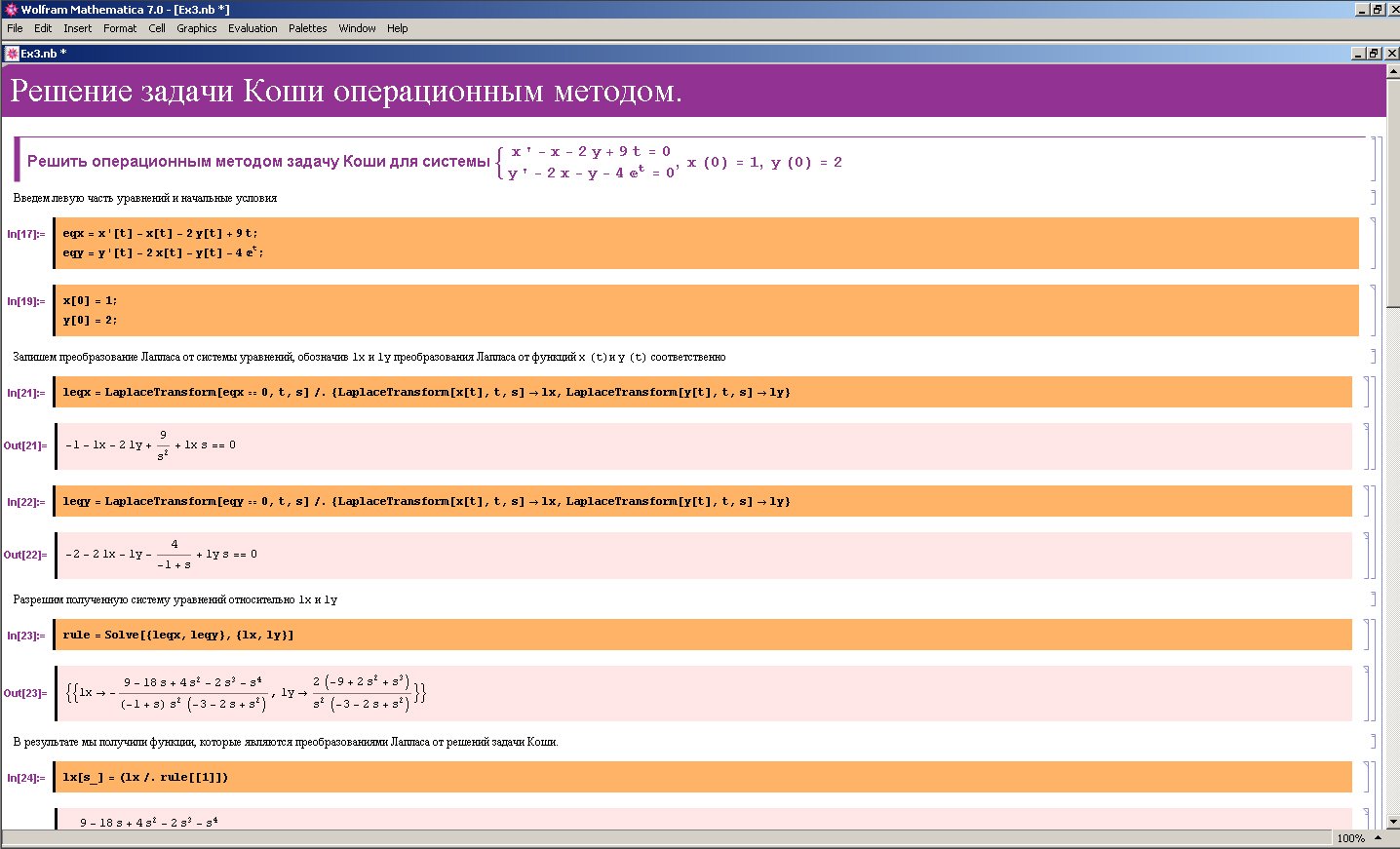Select cell bracket of the purple title cell
The height and width of the screenshot is (849, 1400).
pos(1373,160)
